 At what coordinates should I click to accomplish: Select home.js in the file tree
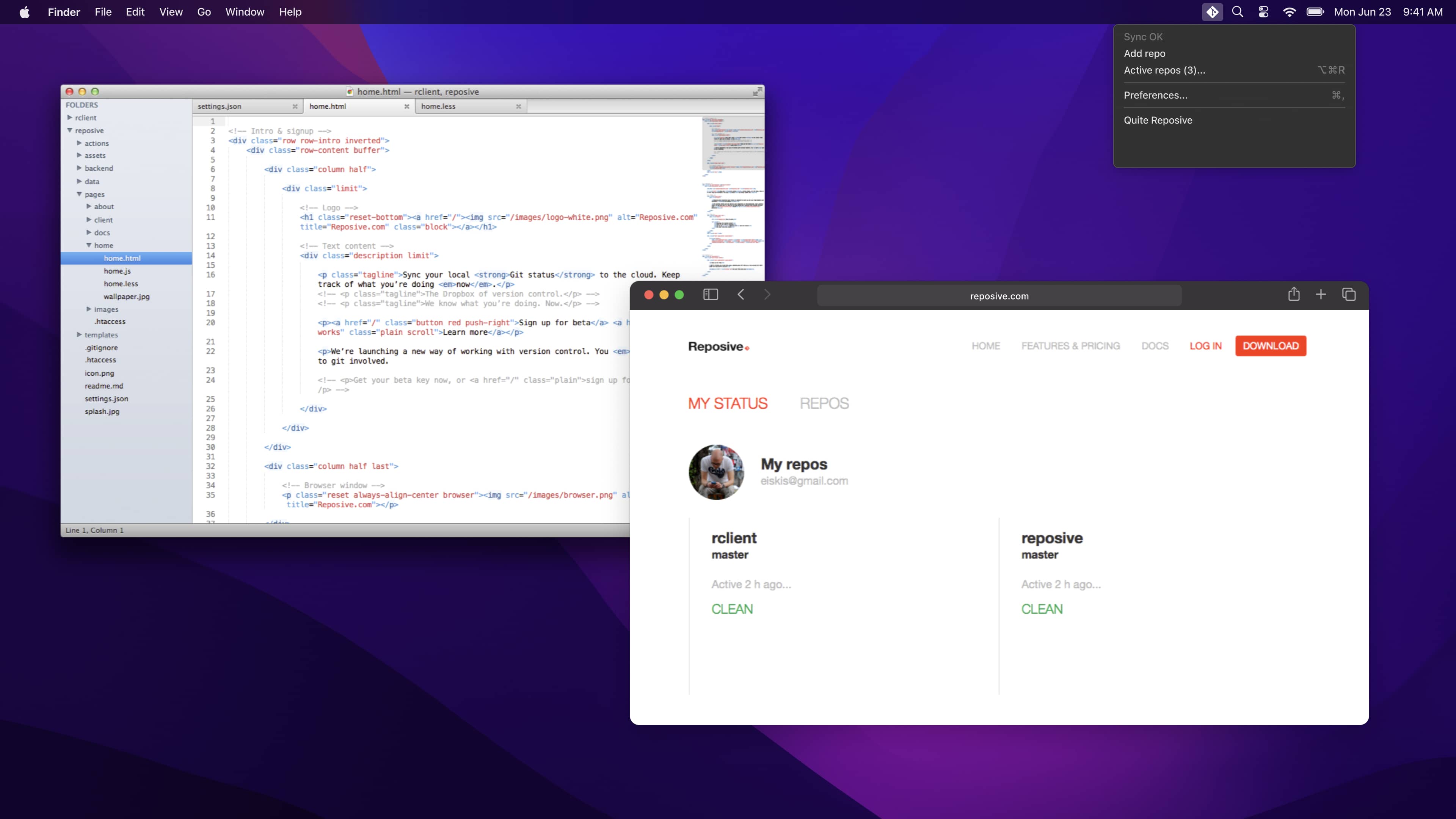coord(117,271)
